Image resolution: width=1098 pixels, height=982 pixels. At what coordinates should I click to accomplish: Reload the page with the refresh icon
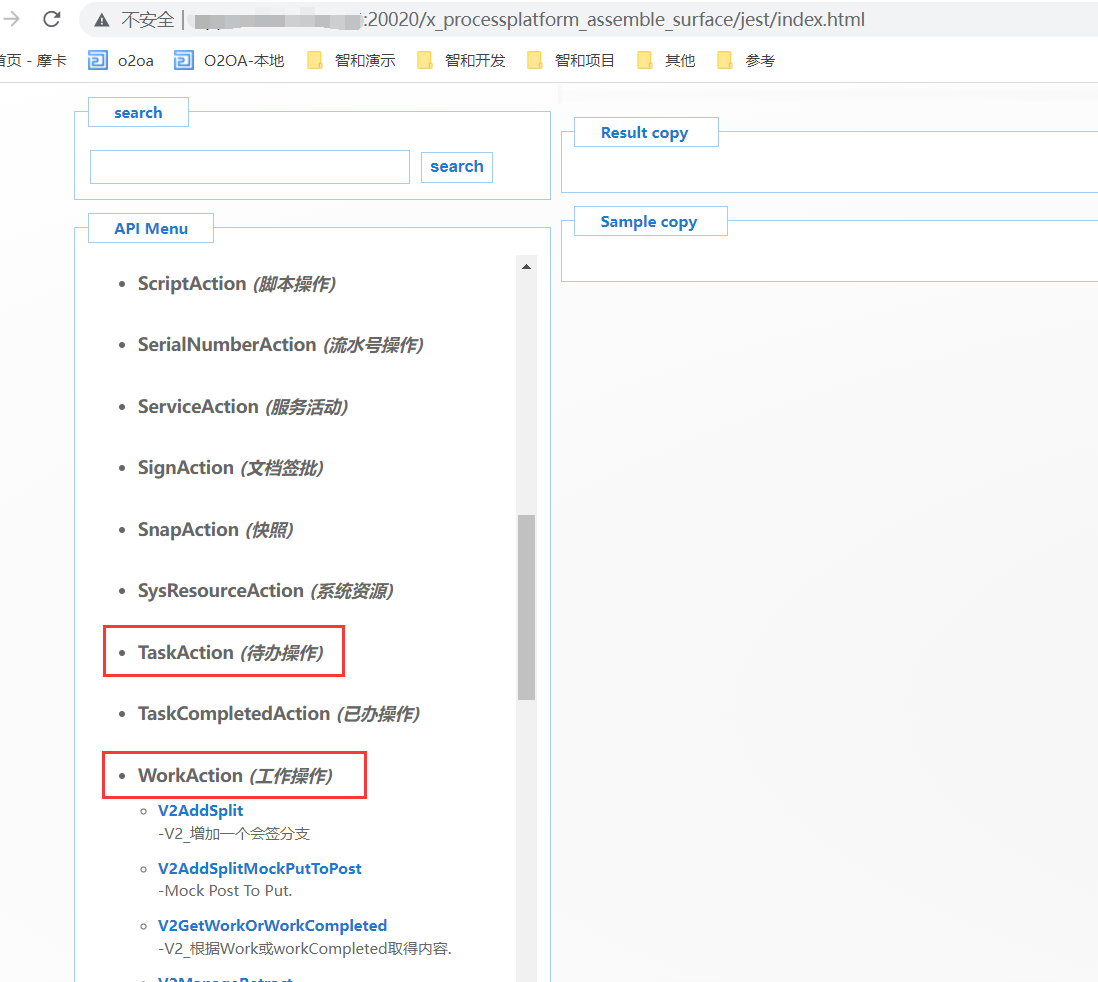pos(52,19)
